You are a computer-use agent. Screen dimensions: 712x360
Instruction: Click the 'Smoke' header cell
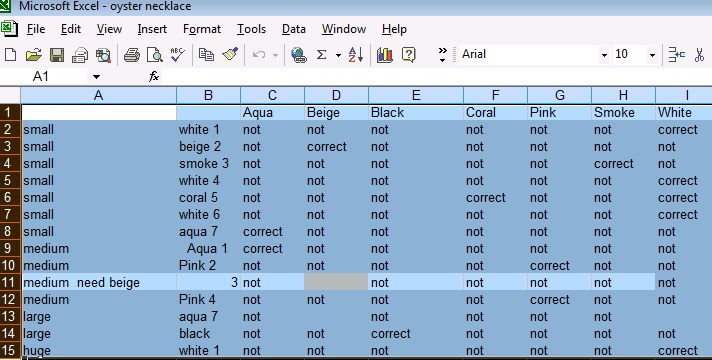coord(623,112)
